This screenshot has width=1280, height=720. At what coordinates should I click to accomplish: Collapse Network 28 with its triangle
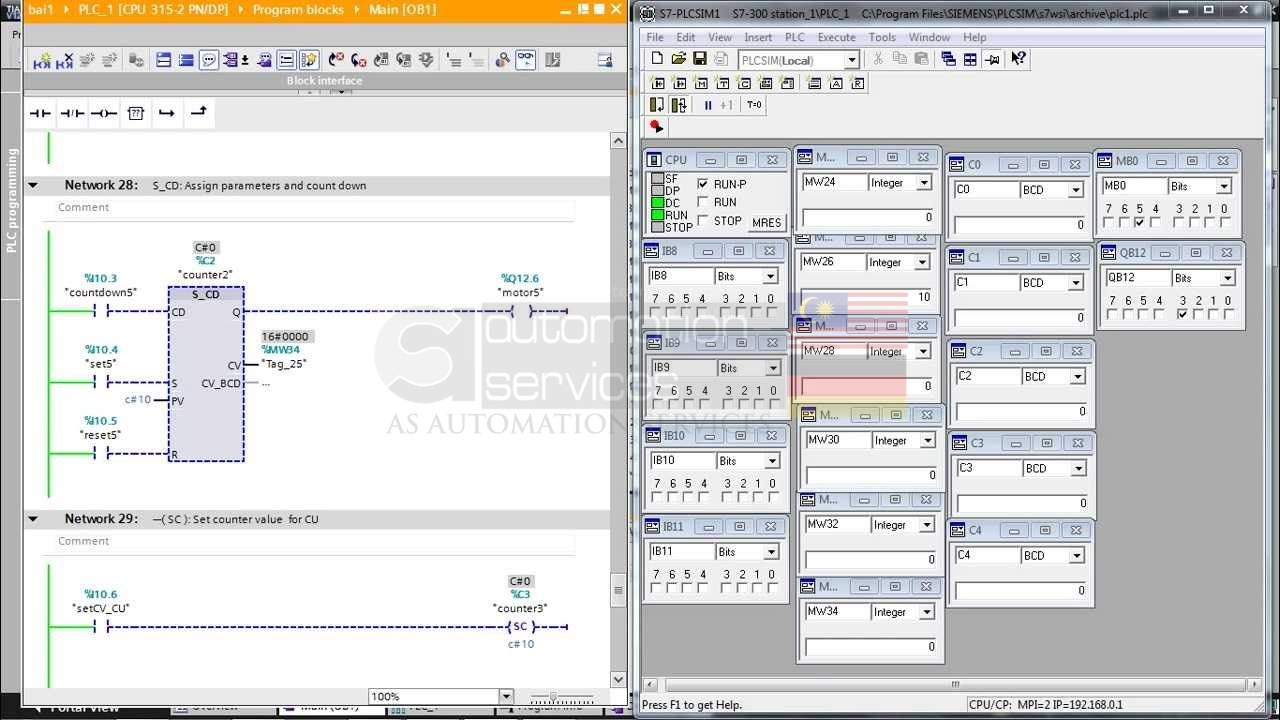(33, 185)
